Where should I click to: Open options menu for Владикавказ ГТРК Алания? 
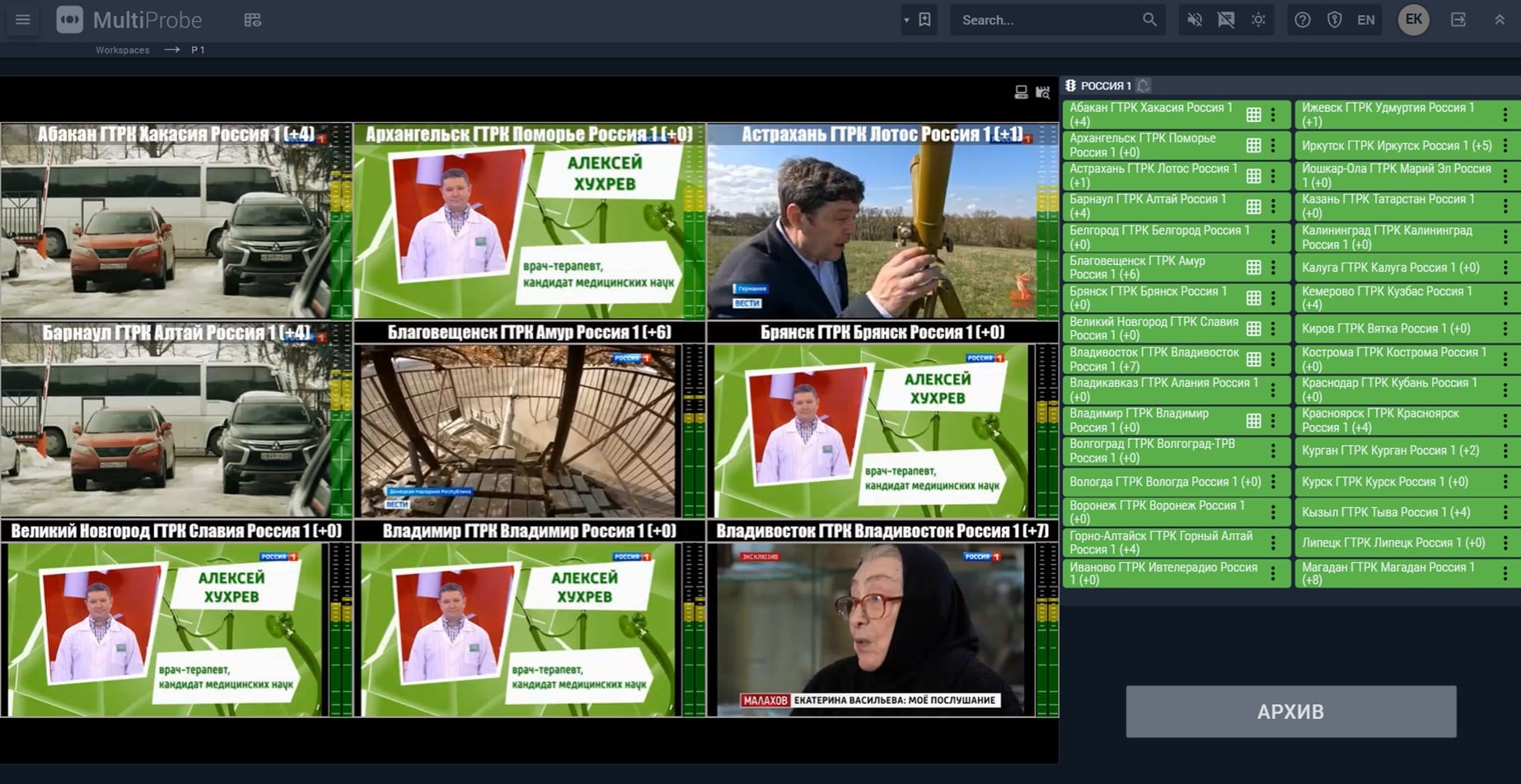pos(1273,390)
